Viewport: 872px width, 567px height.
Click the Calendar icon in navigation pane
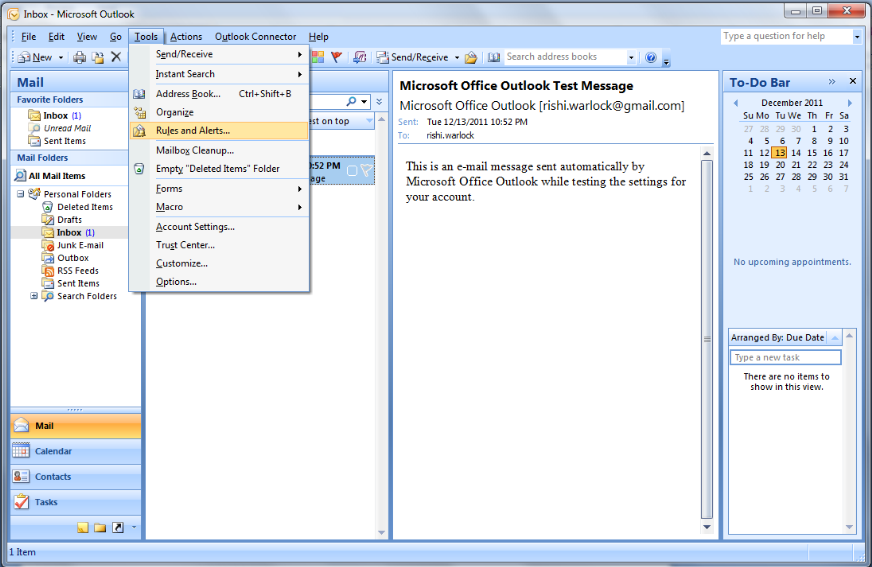[21, 451]
